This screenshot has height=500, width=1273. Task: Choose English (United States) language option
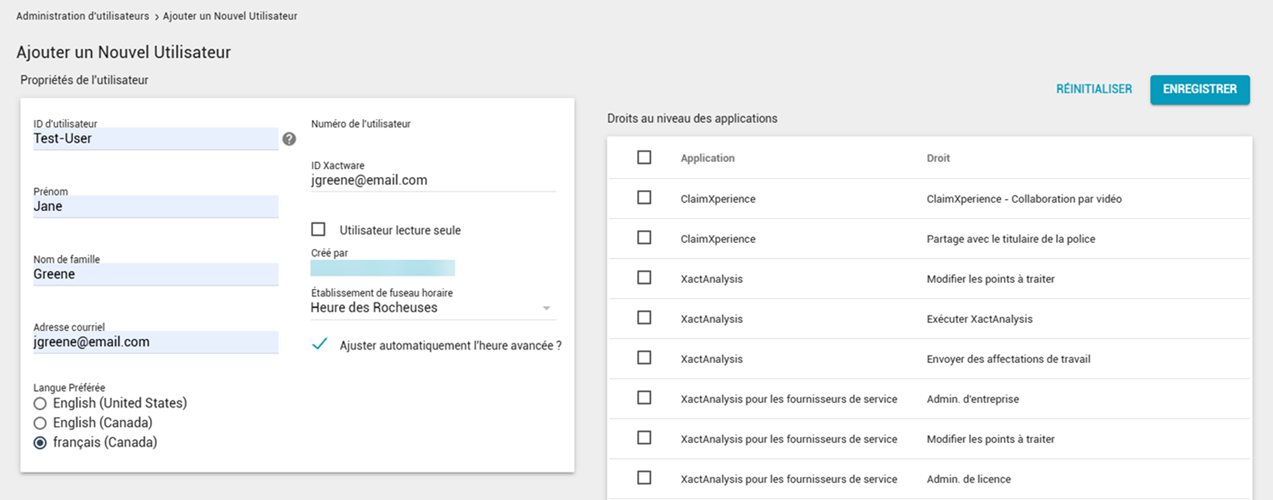[40, 403]
